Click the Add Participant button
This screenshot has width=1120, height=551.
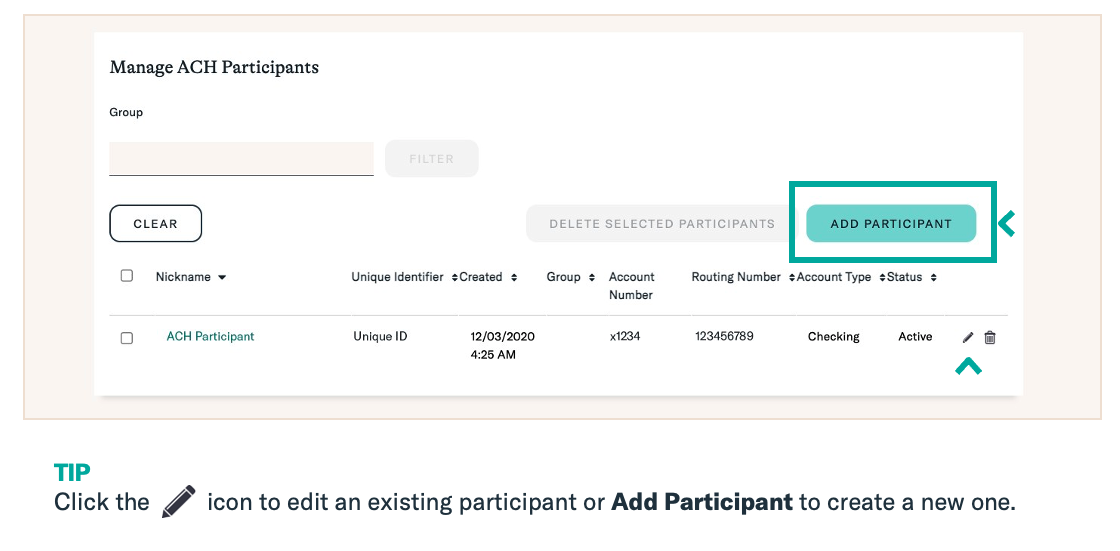click(x=891, y=224)
